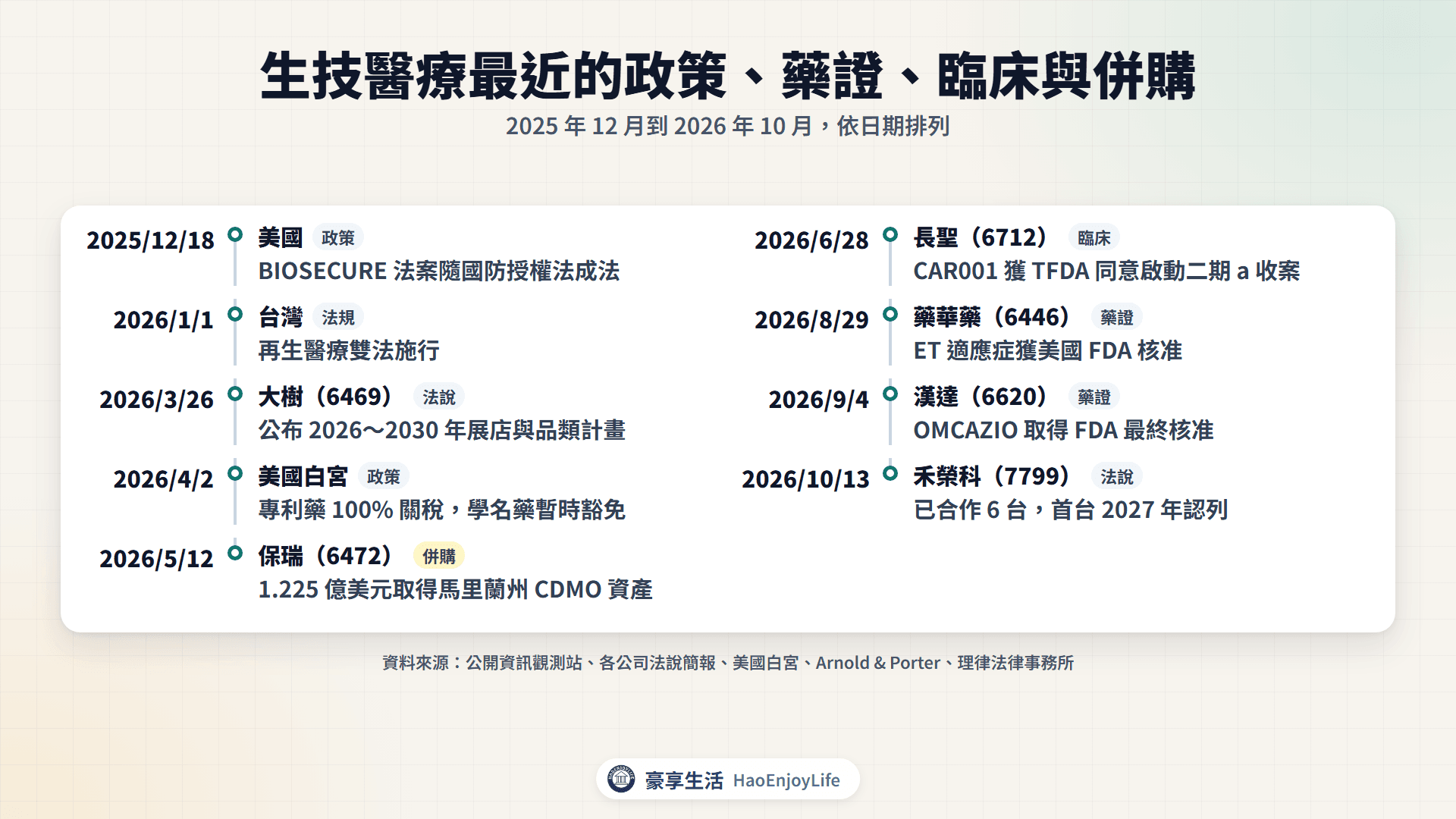Click the main title 生技醫療最近的政策、藥證、臨床與併購
This screenshot has width=1456, height=819.
[x=728, y=76]
